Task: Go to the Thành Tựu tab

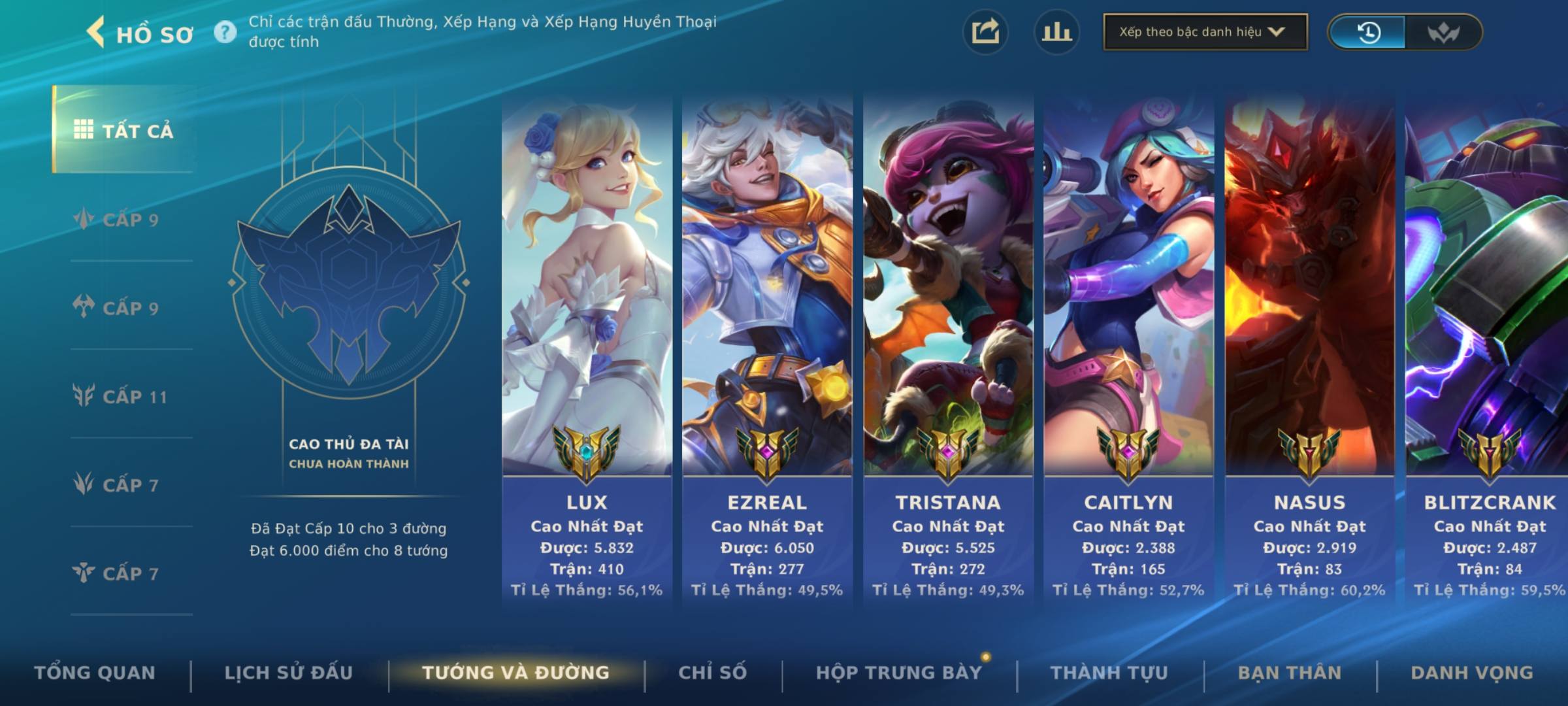Action: 1109,673
